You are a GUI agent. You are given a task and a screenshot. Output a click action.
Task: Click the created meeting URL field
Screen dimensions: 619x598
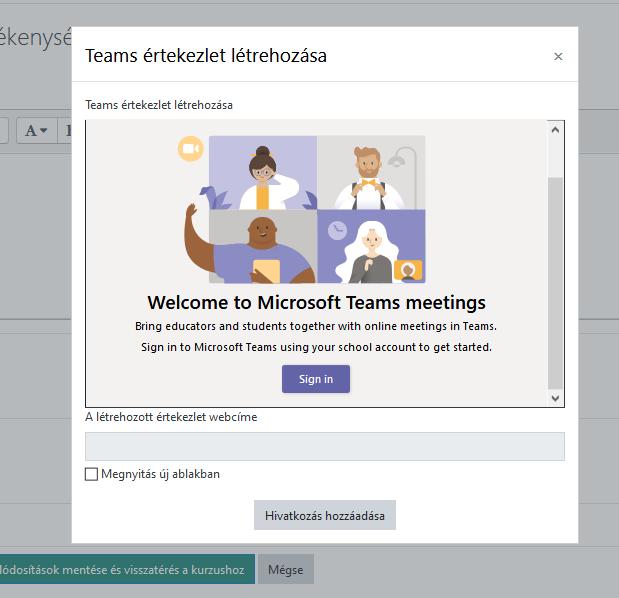pos(325,446)
